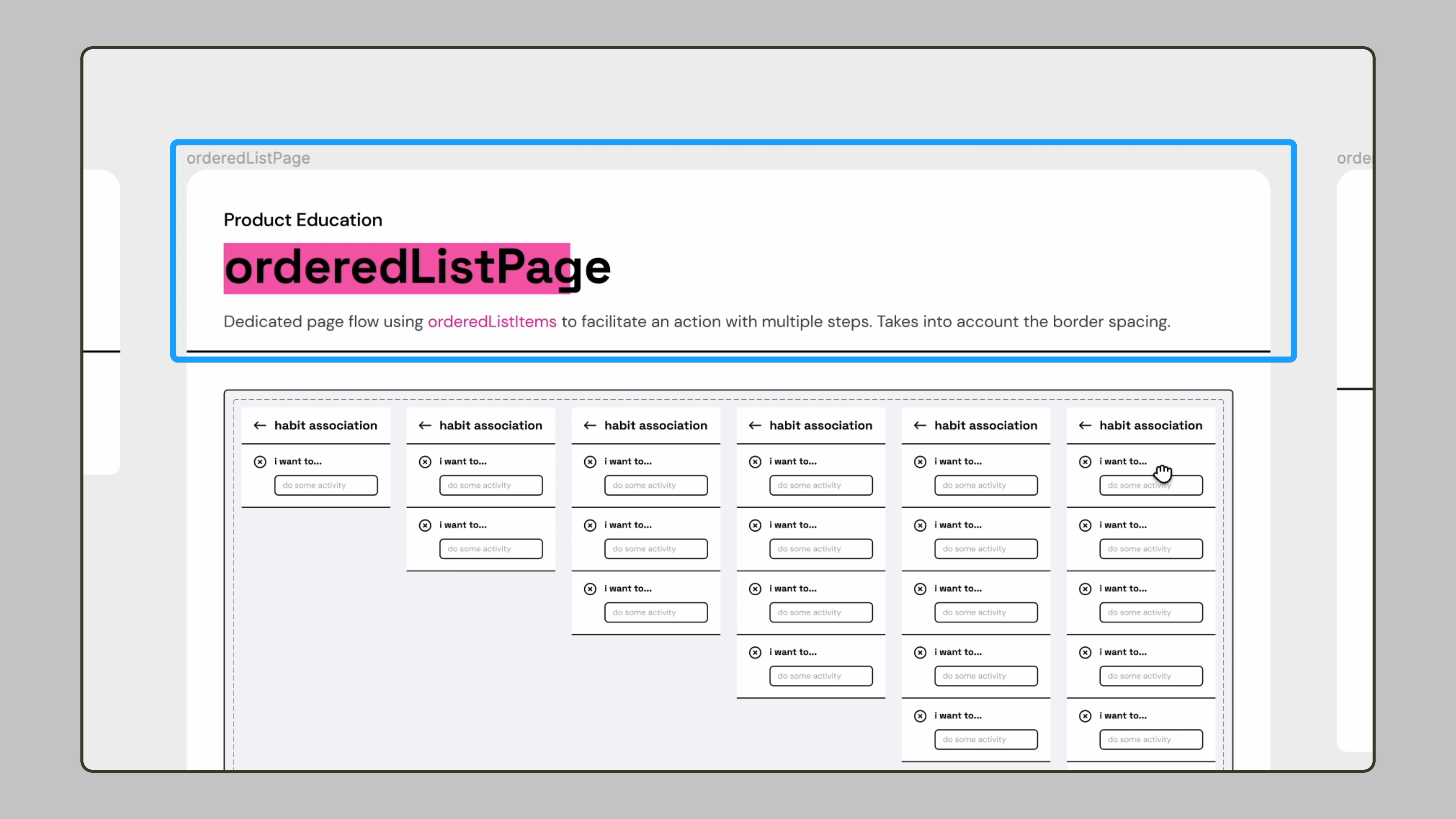Remove second item in third habit column
The height and width of the screenshot is (819, 1456).
(590, 526)
